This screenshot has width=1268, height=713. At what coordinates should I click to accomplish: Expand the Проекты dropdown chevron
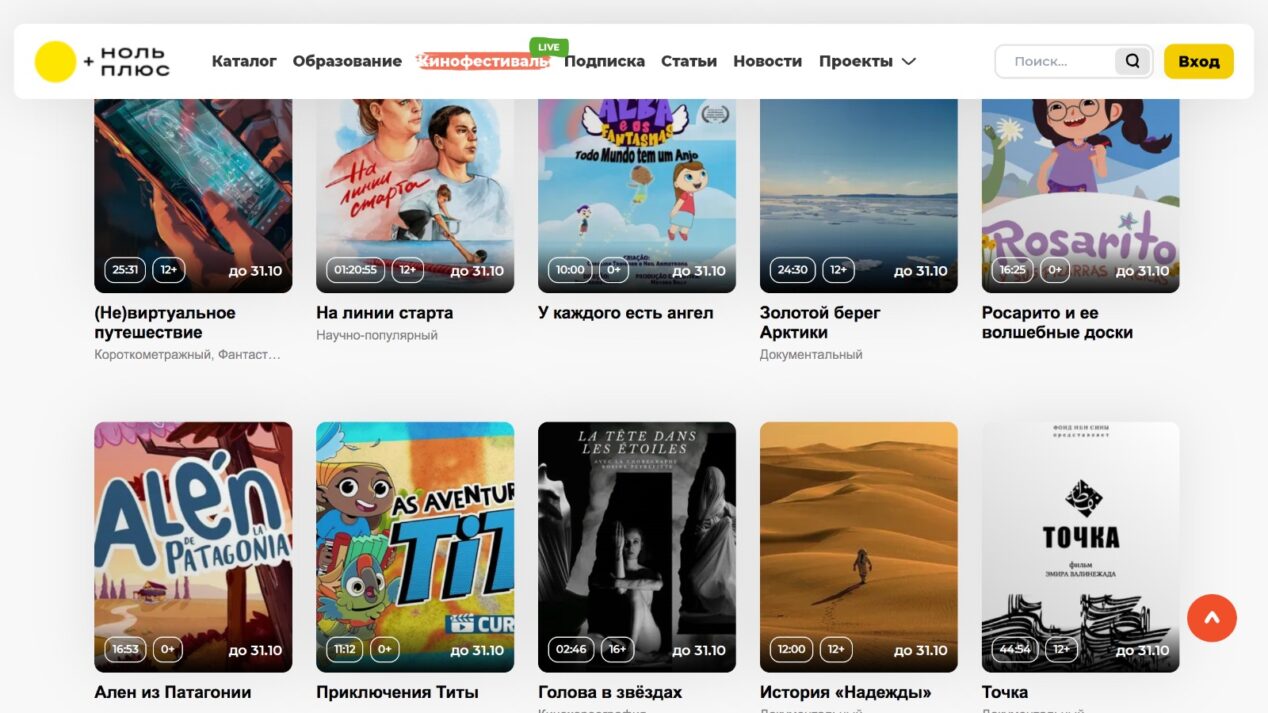909,61
